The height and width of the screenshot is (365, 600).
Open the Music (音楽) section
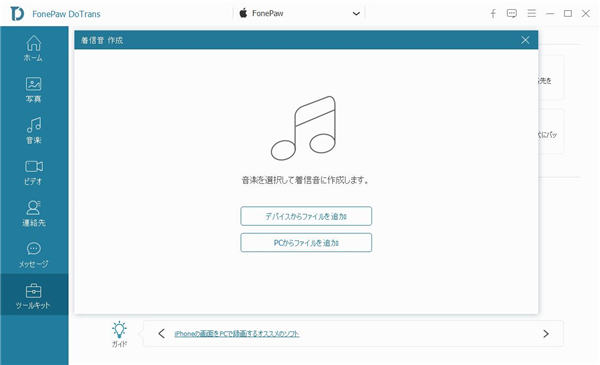coord(34,130)
